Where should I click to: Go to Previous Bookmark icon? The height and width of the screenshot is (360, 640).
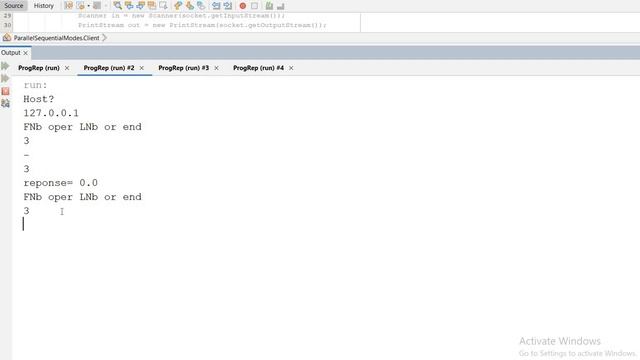(178, 6)
